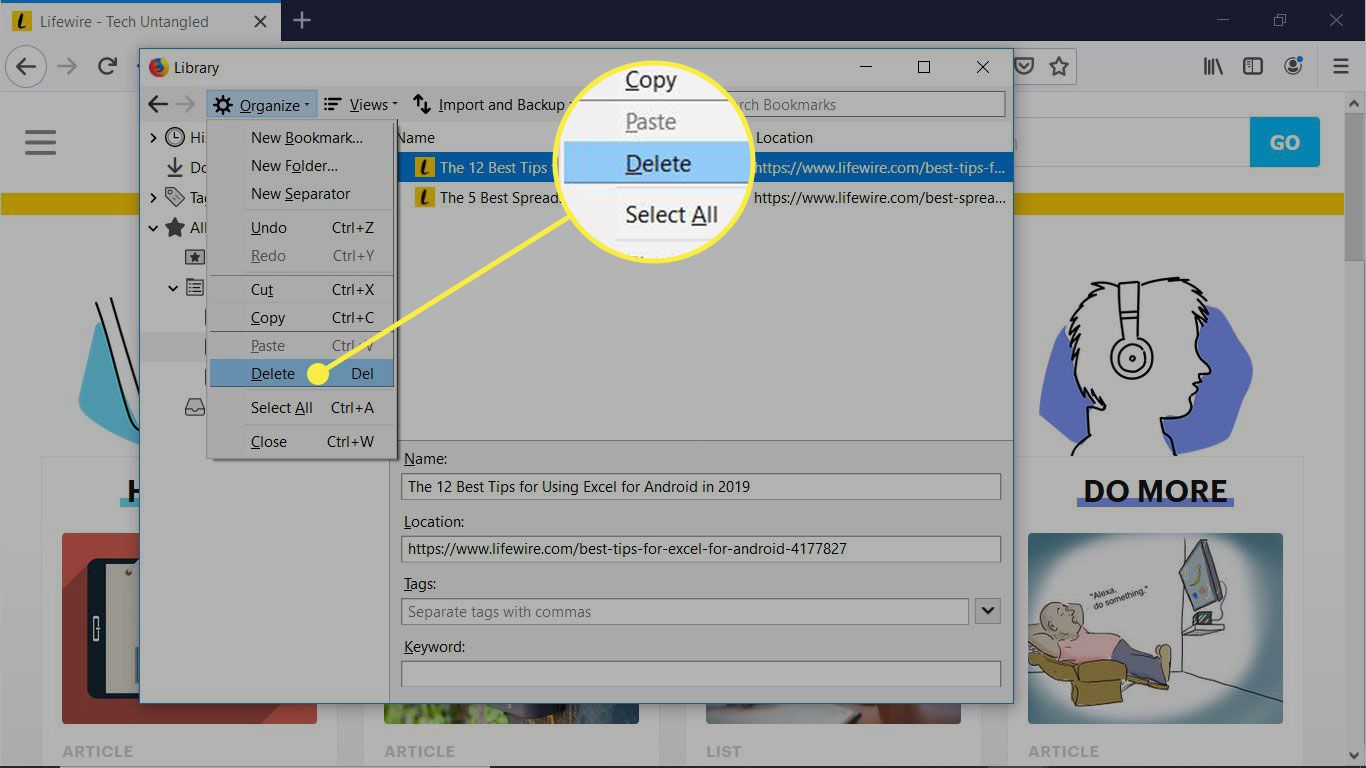The image size is (1366, 768).
Task: Select Undo in the Organize menu
Action: point(302,228)
